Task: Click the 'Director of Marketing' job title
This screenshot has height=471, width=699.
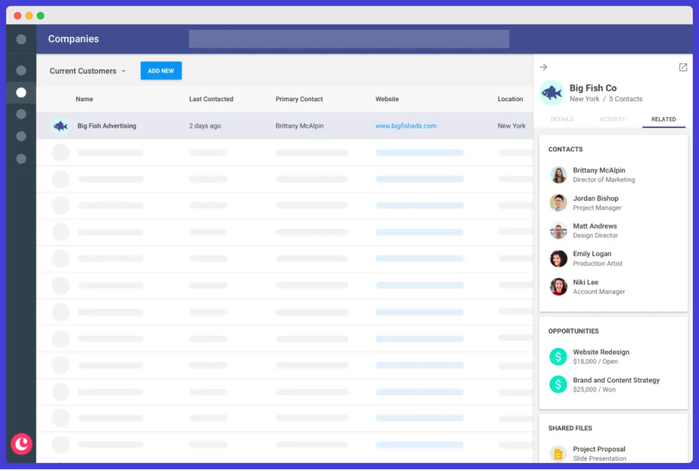Action: (604, 180)
